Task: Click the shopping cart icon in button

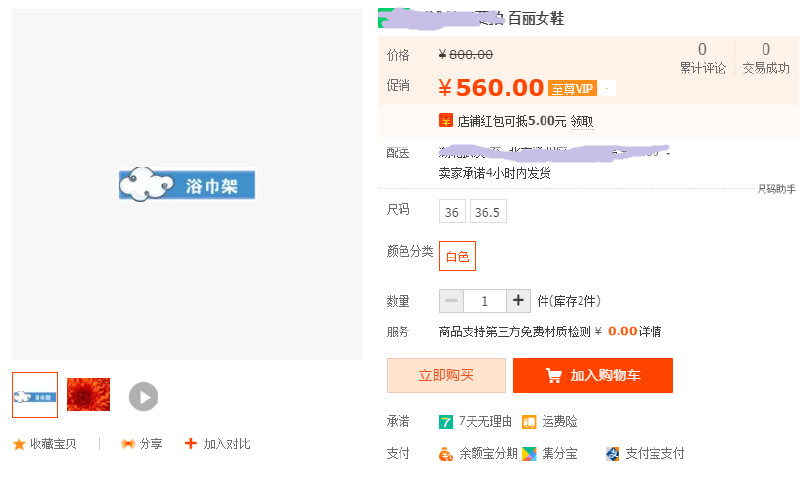Action: [554, 375]
